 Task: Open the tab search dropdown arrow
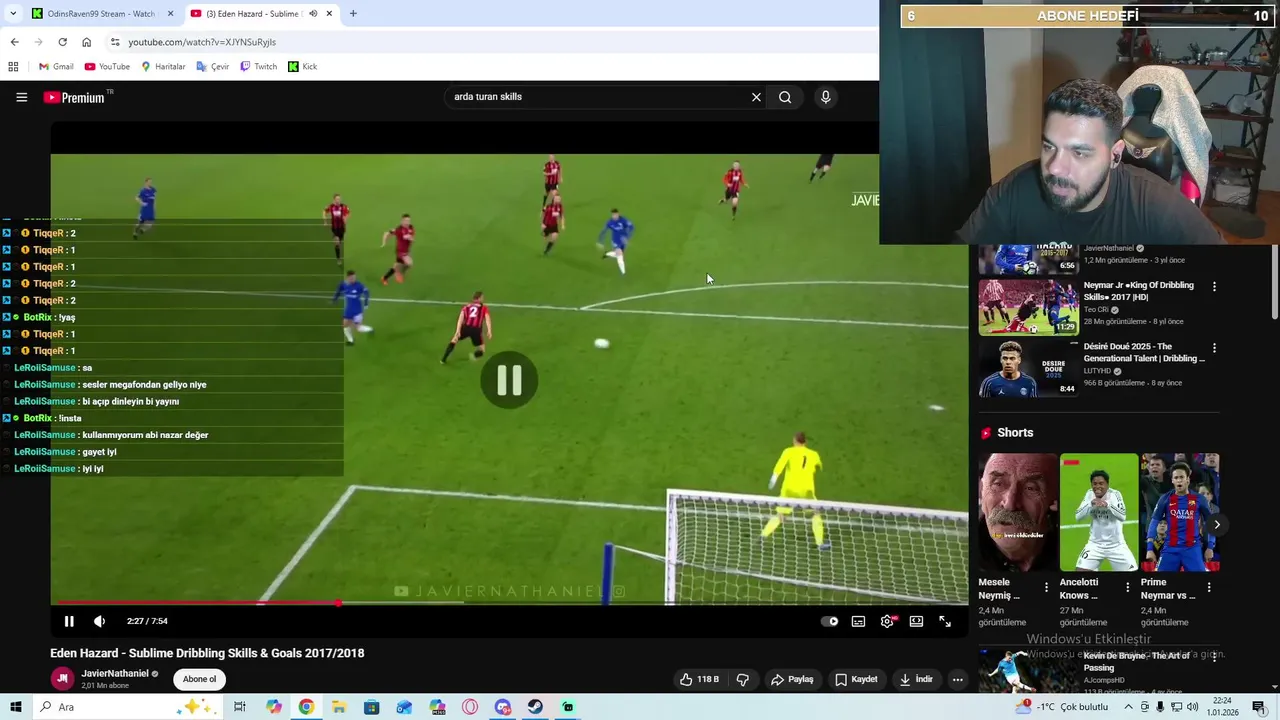click(x=12, y=14)
